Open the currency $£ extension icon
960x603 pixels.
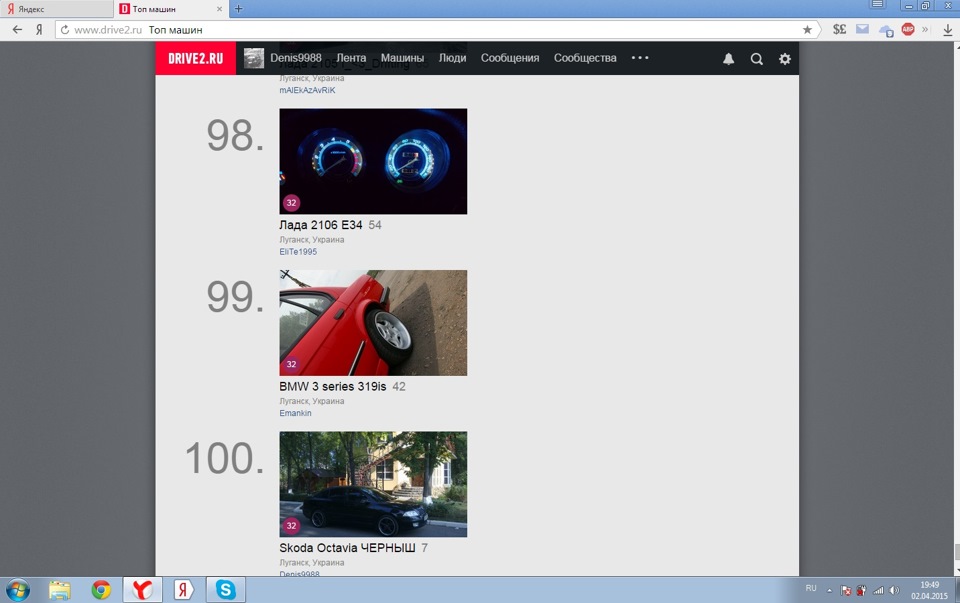click(839, 29)
